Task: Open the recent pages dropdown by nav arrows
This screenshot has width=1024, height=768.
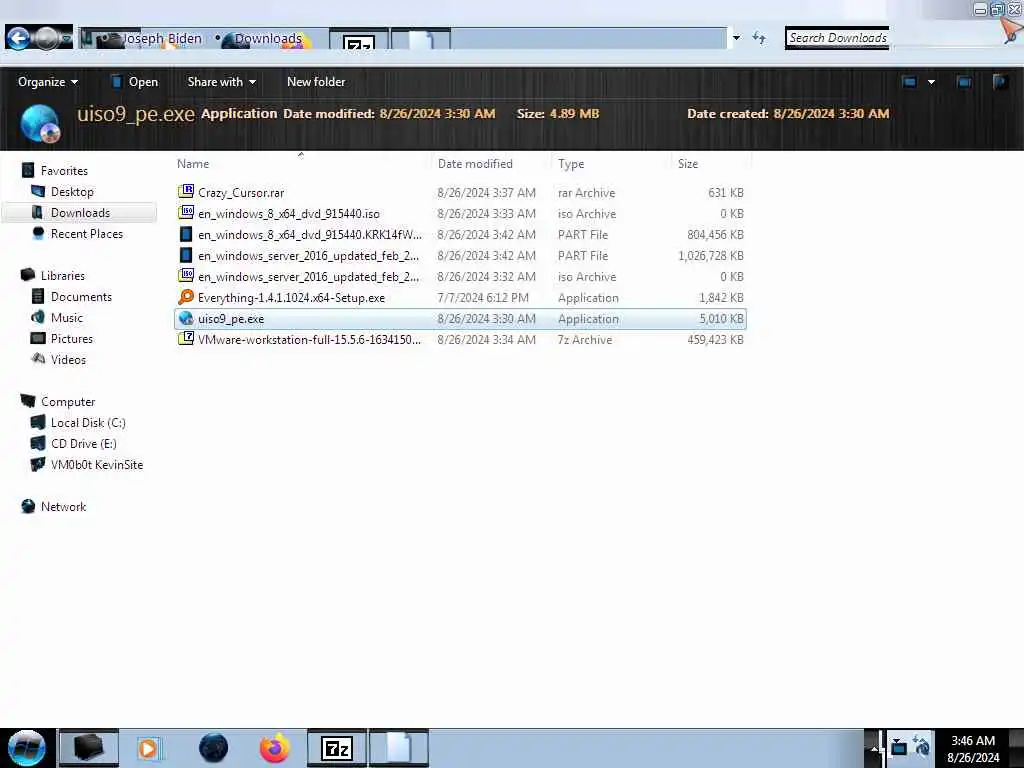Action: [67, 39]
